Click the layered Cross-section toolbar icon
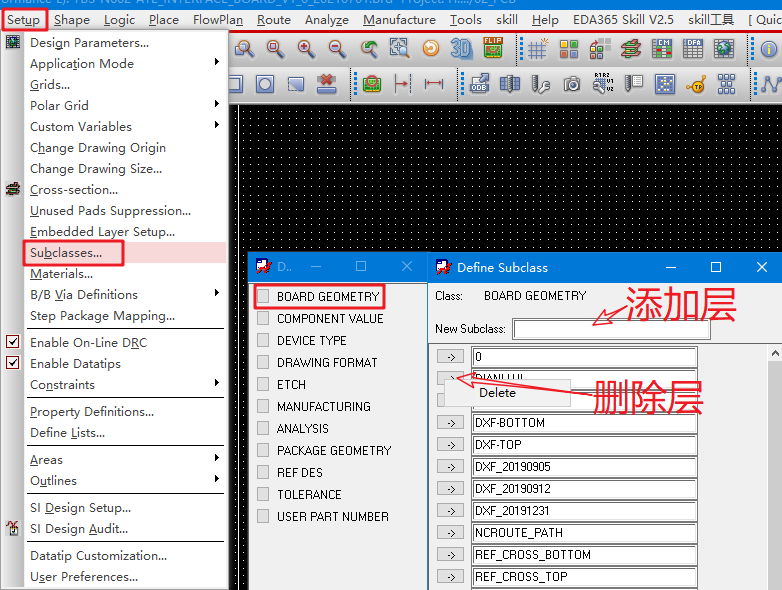Image resolution: width=782 pixels, height=590 pixels. click(x=631, y=49)
